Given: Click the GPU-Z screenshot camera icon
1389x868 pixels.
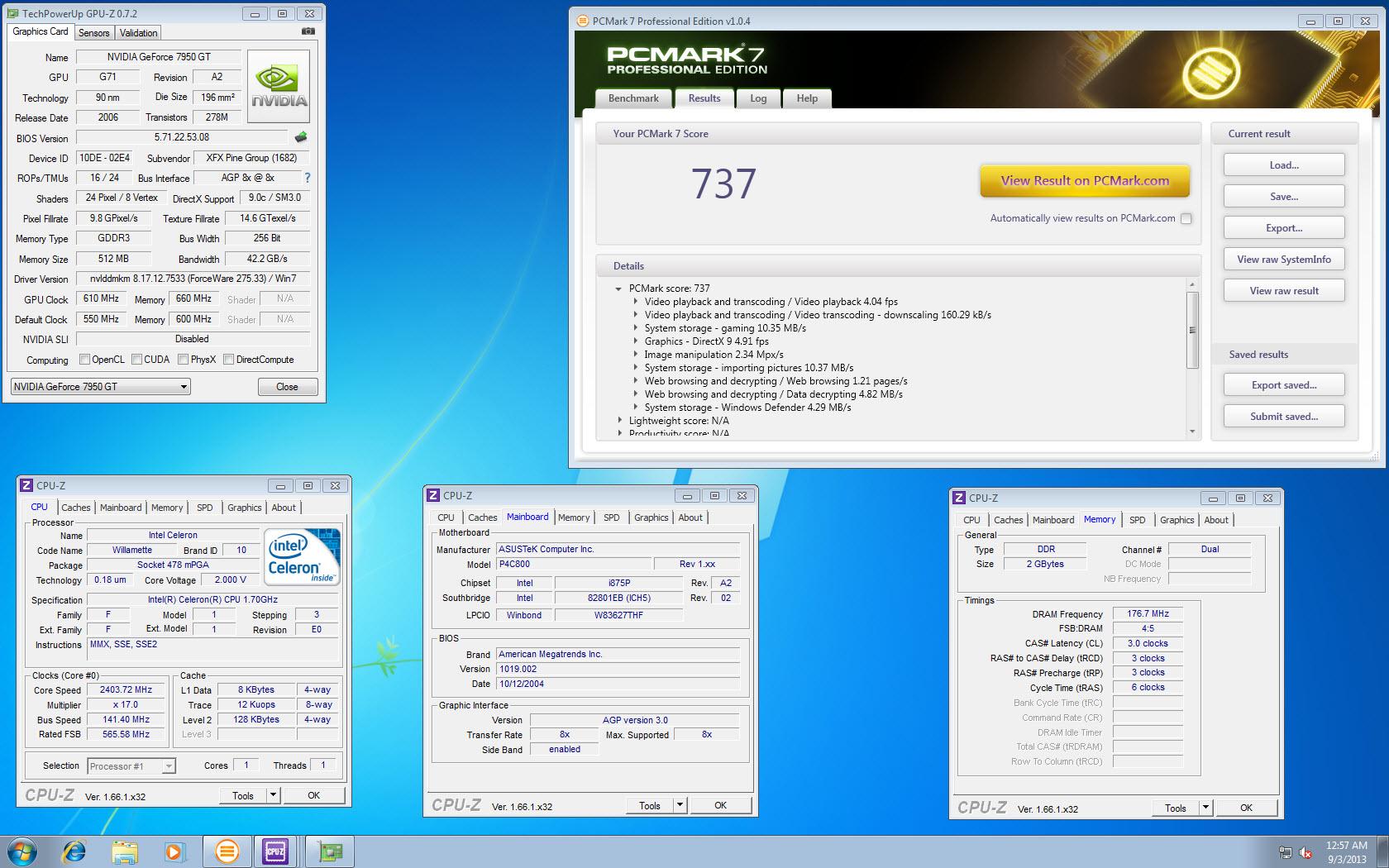Looking at the screenshot, I should pyautogui.click(x=308, y=31).
